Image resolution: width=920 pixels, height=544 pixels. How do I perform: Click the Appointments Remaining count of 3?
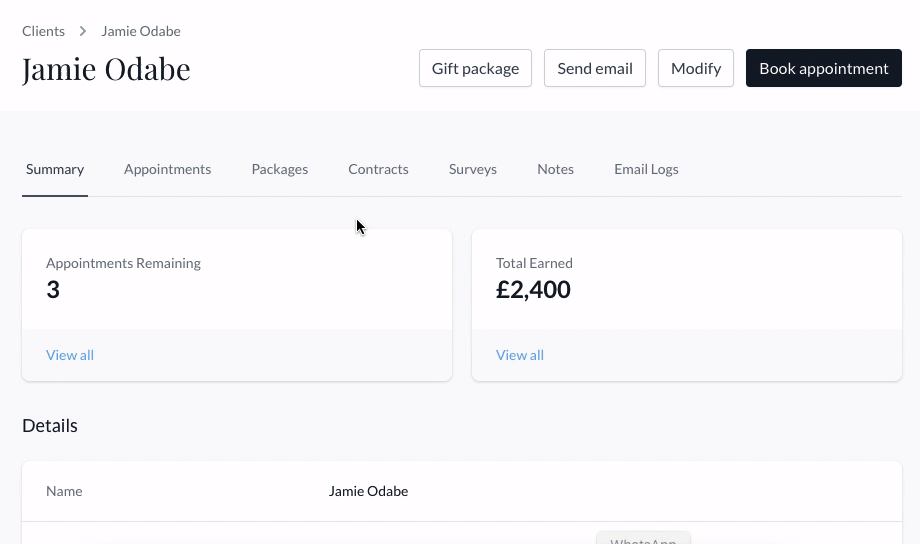(x=53, y=290)
